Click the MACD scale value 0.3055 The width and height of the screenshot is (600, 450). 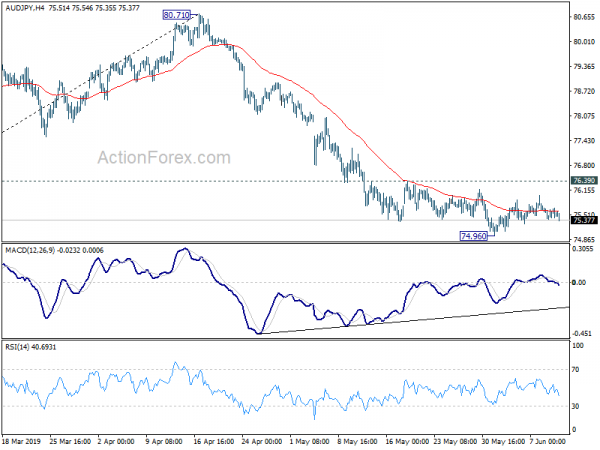pyautogui.click(x=583, y=249)
